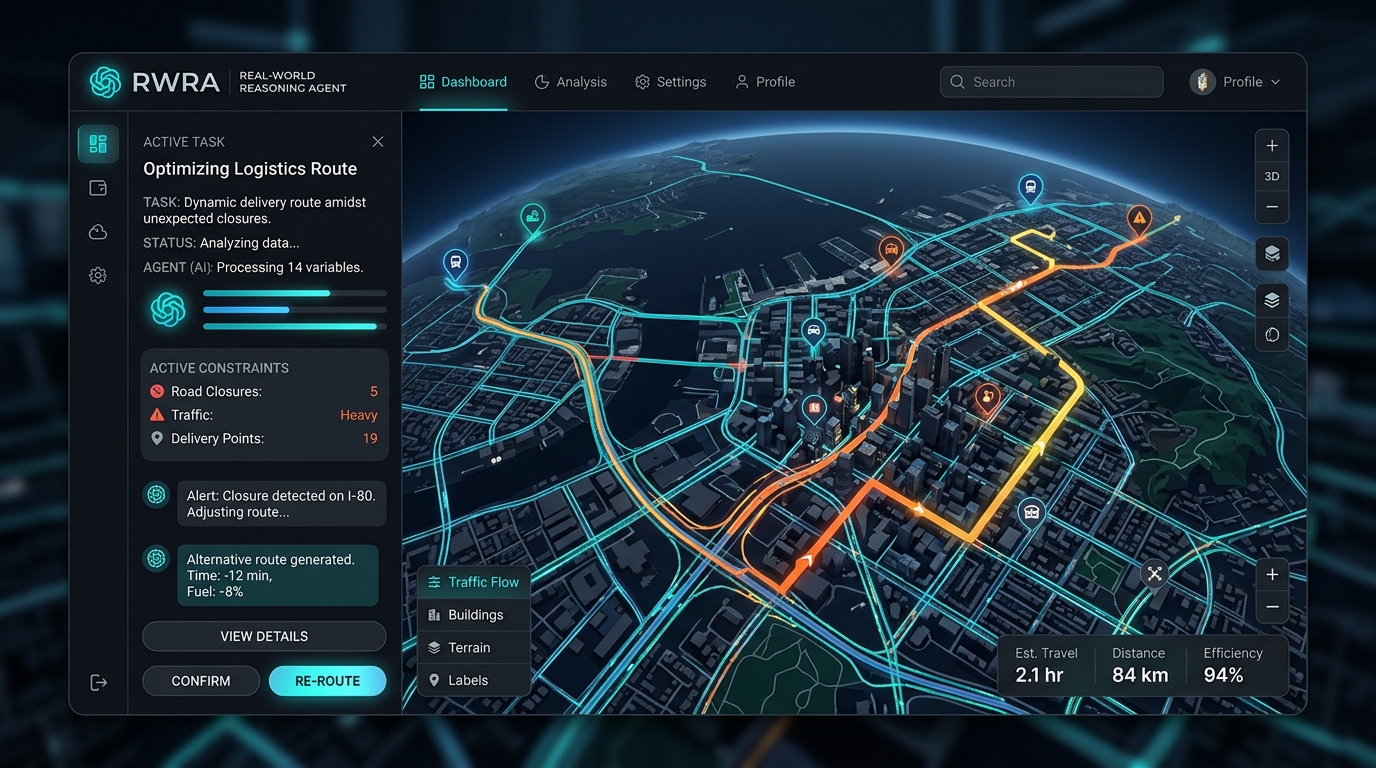Click the Traffic warning triangle icon
This screenshot has height=768, width=1376.
click(x=157, y=415)
